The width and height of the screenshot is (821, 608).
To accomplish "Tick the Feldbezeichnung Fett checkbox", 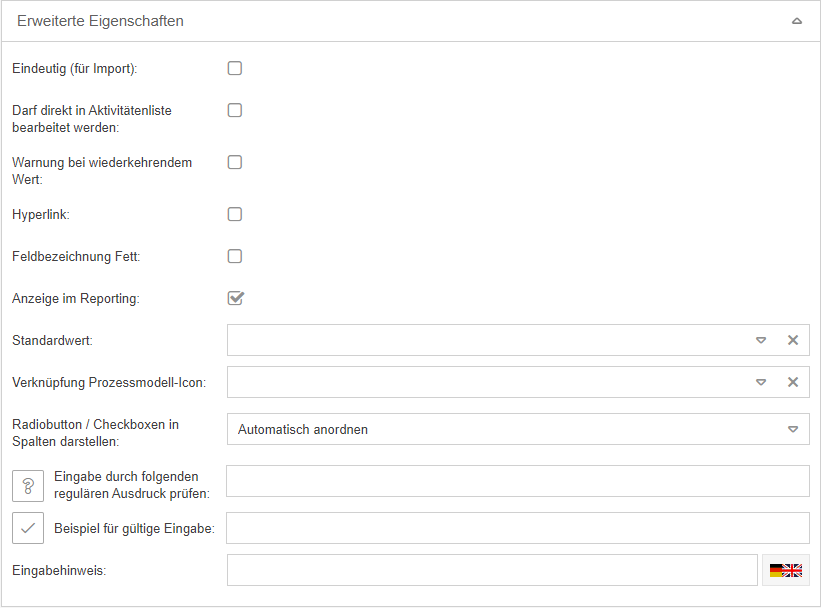I will (235, 256).
